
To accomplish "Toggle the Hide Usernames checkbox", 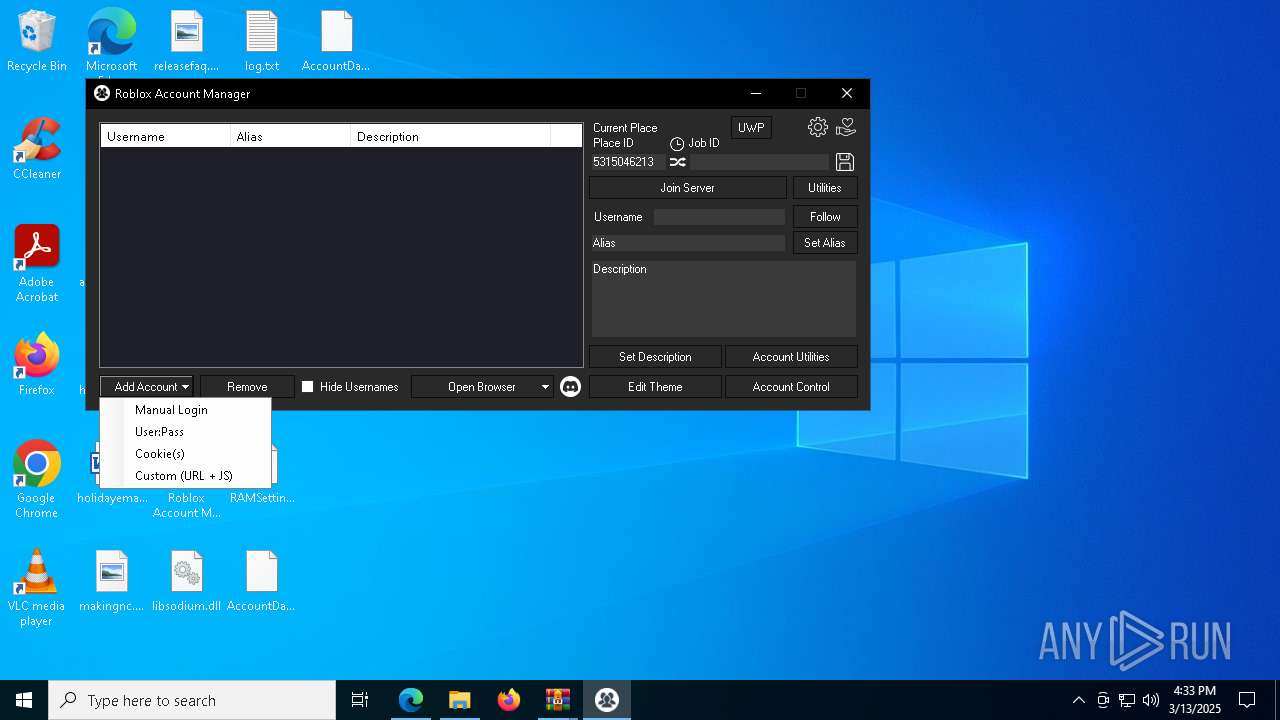I will coord(308,387).
